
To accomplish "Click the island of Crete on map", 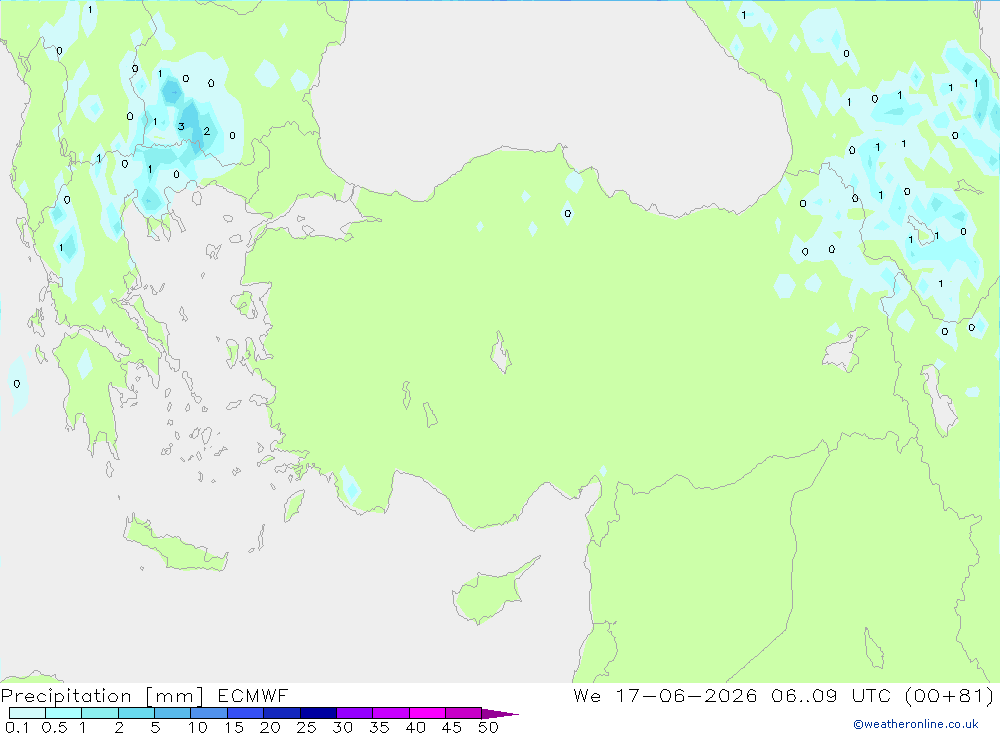I will (175, 547).
